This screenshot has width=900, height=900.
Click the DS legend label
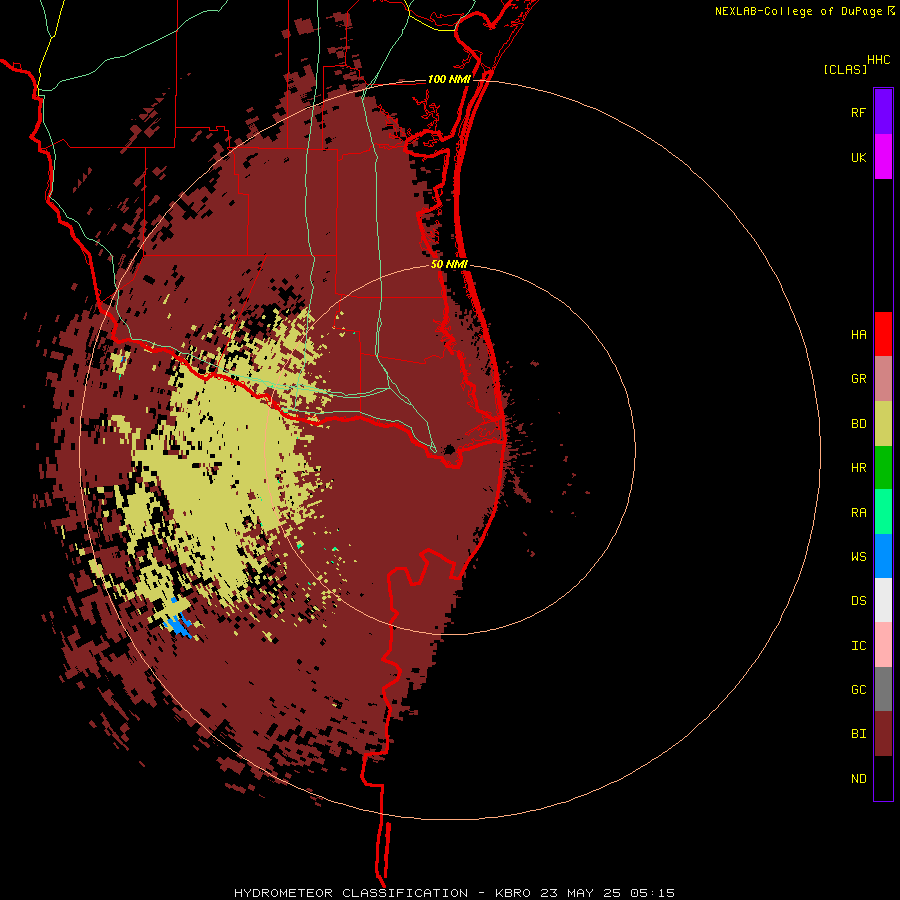[x=858, y=600]
